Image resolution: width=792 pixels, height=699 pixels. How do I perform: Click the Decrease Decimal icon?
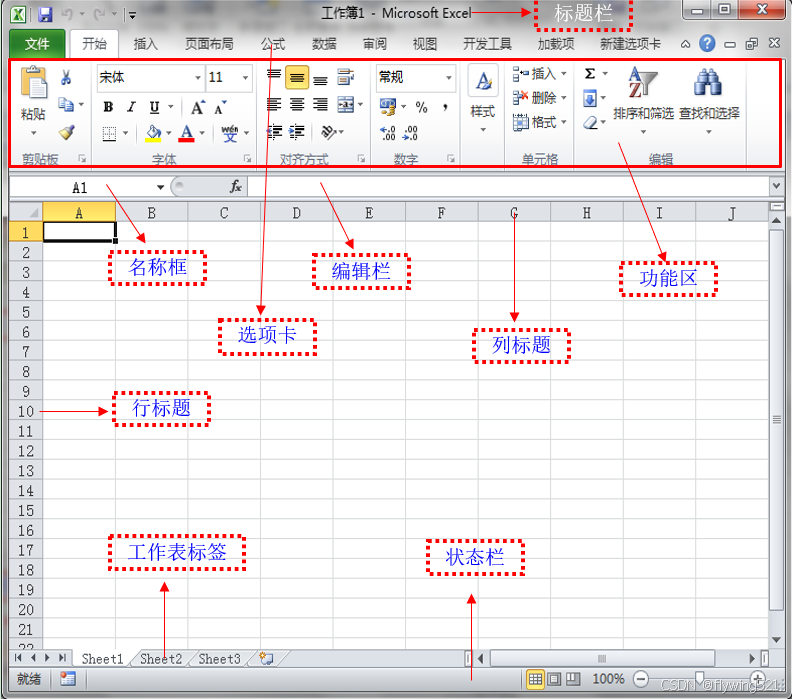click(x=410, y=133)
